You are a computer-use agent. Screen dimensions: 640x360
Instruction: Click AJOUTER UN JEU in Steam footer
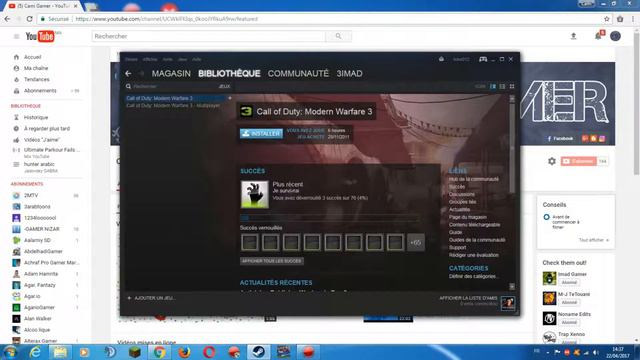155,298
